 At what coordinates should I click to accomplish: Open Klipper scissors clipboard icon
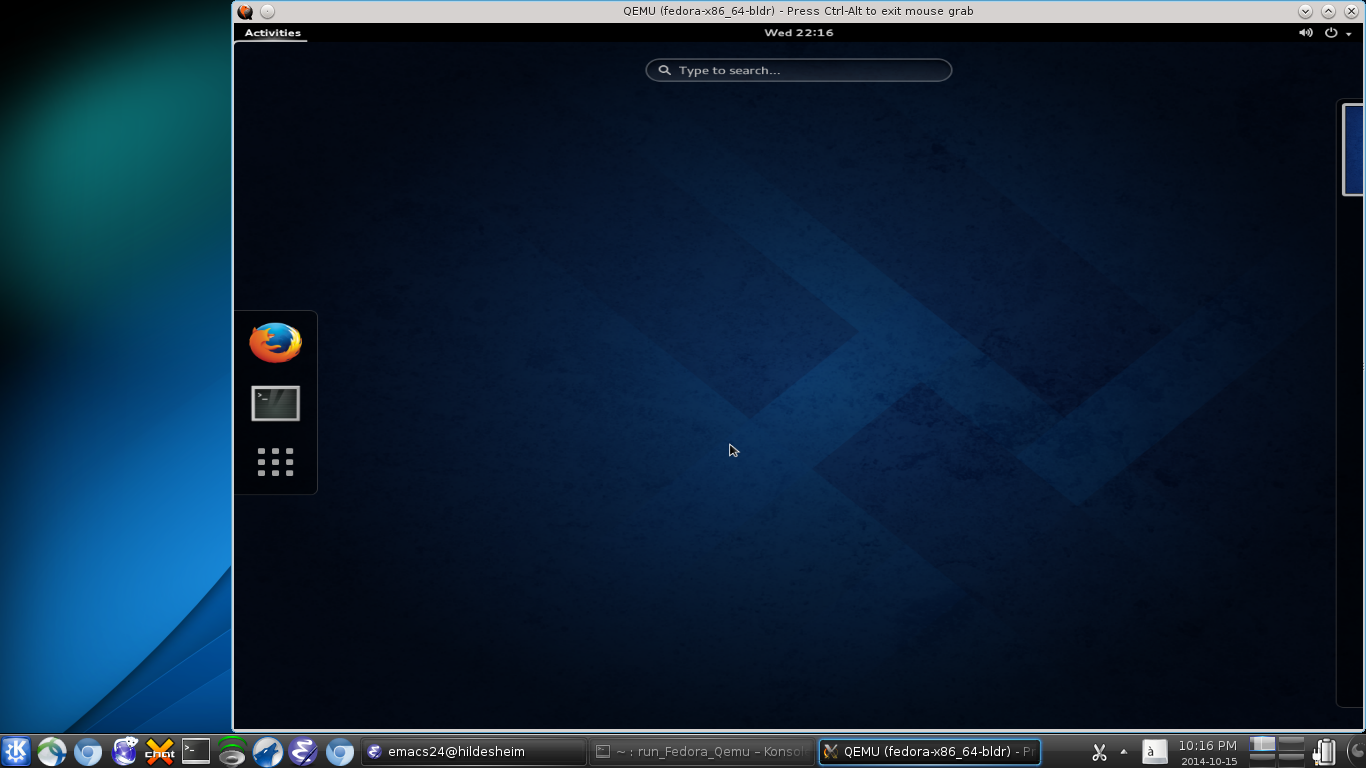pyautogui.click(x=1099, y=752)
